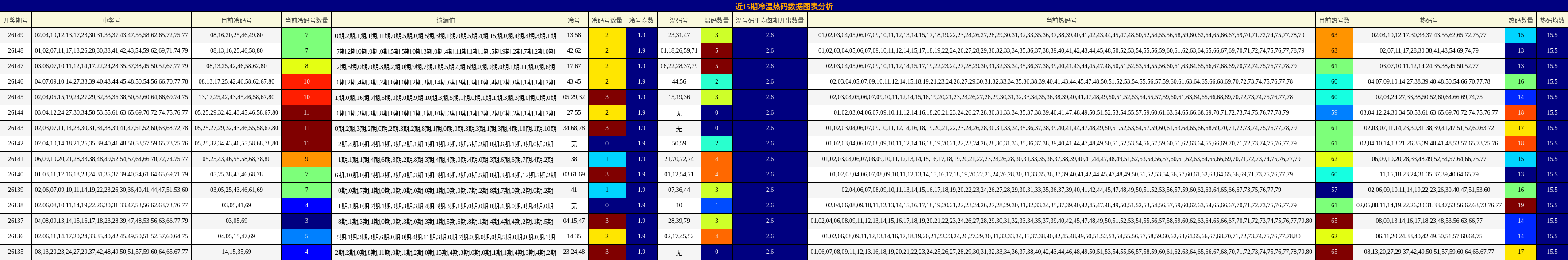Click warm code cell 01,18,26,59,71
Screen dimensions: 1568x260
tap(679, 50)
